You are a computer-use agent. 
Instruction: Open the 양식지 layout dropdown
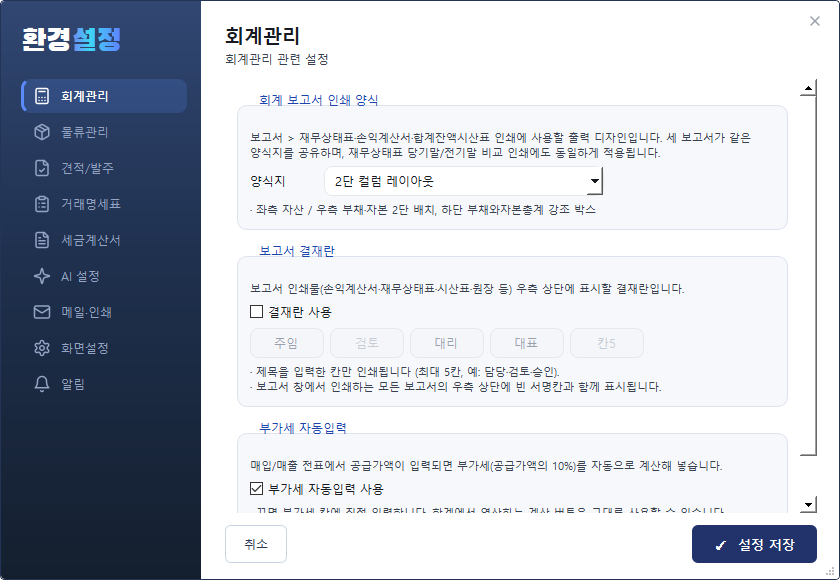[463, 181]
